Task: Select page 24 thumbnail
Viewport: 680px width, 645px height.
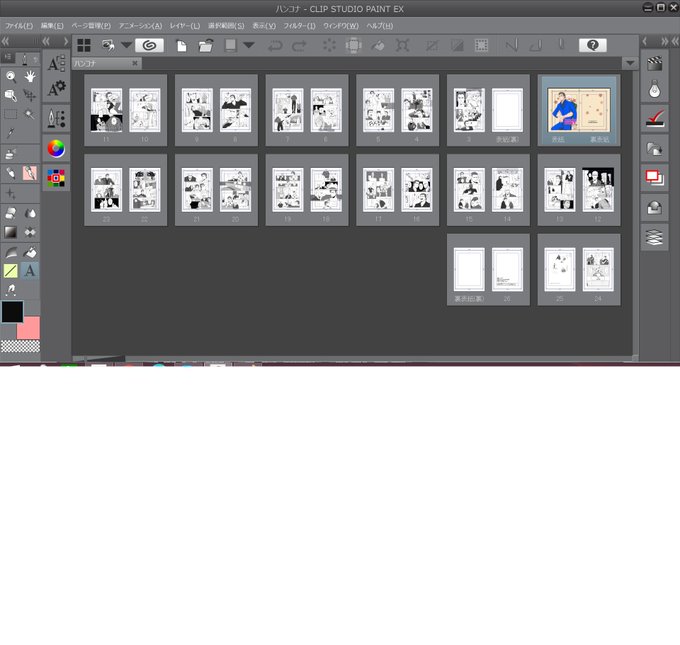Action: coord(598,269)
